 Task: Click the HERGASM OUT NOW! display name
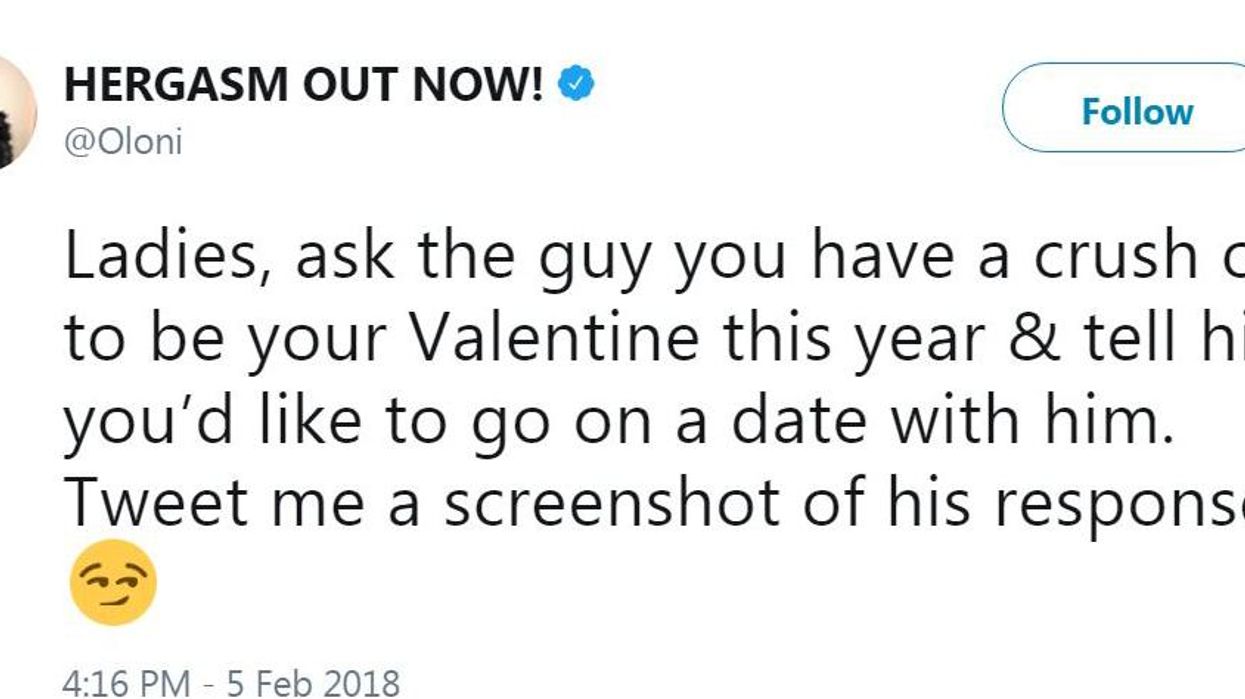[x=303, y=86]
